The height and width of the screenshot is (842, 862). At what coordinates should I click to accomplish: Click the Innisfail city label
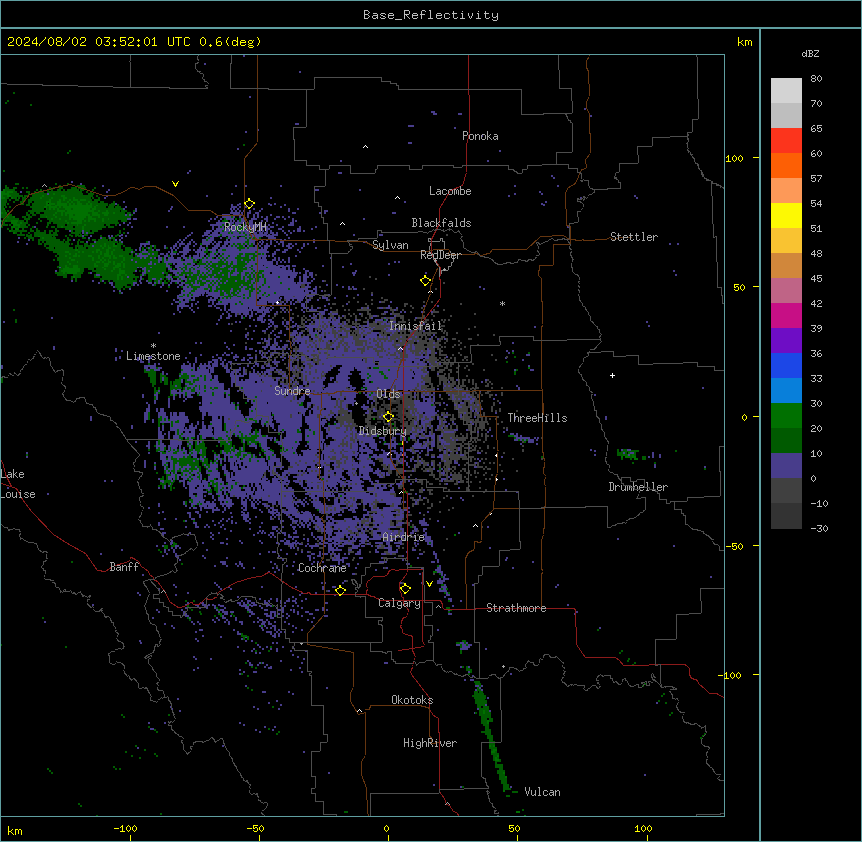(415, 326)
